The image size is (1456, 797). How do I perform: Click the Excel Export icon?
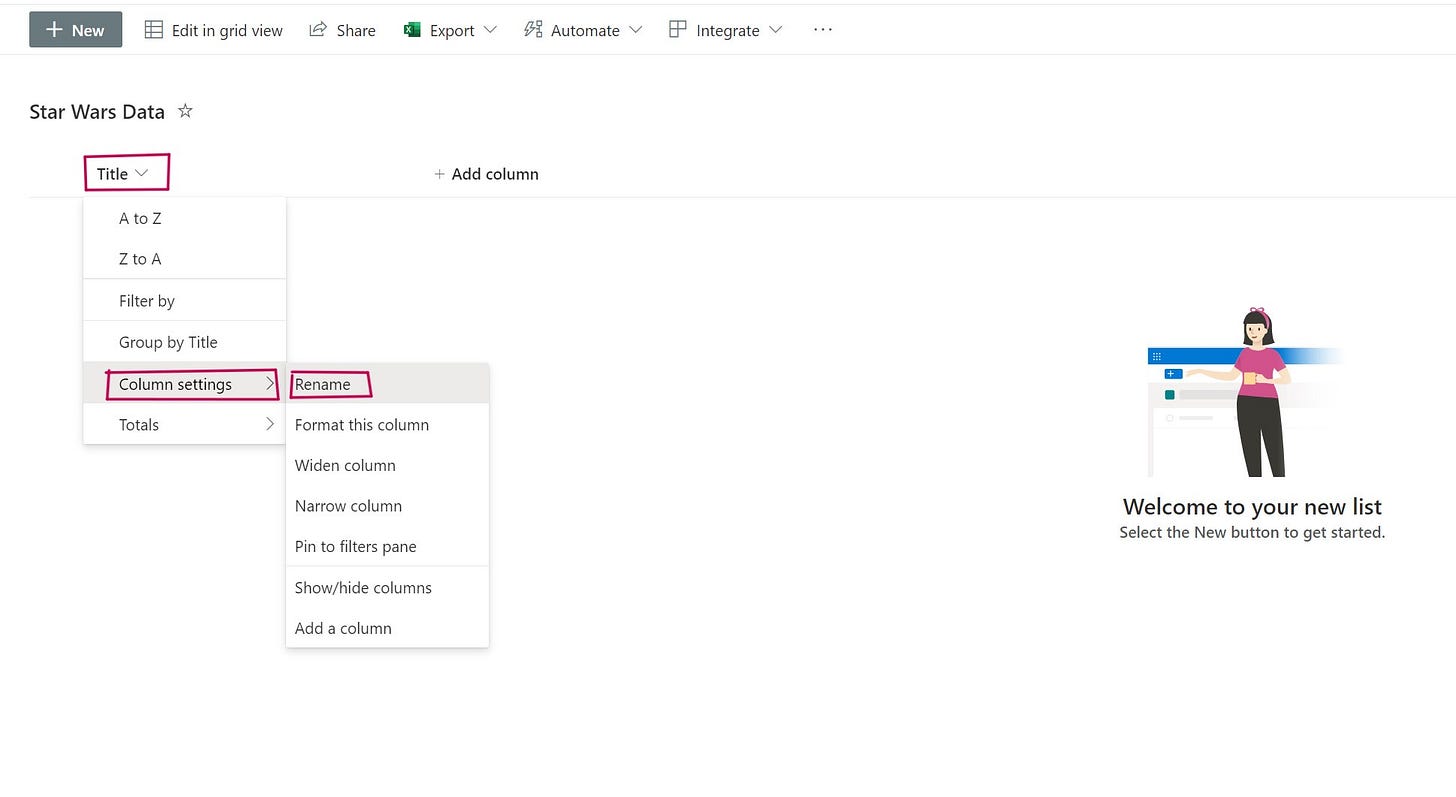point(412,30)
